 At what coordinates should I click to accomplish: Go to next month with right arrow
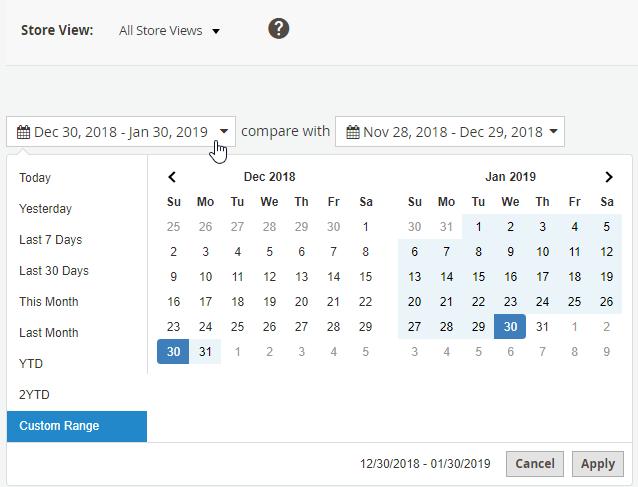tap(608, 177)
